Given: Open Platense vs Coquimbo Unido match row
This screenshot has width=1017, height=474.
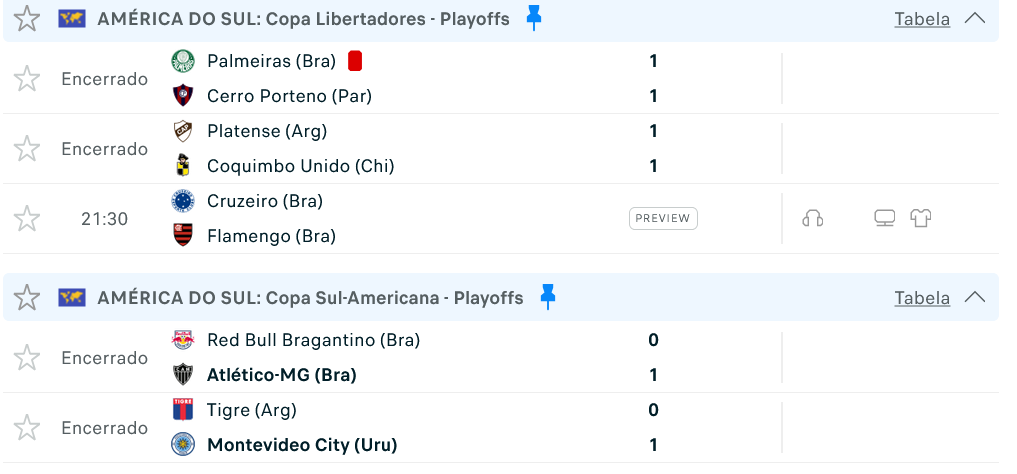Looking at the screenshot, I should 501,148.
